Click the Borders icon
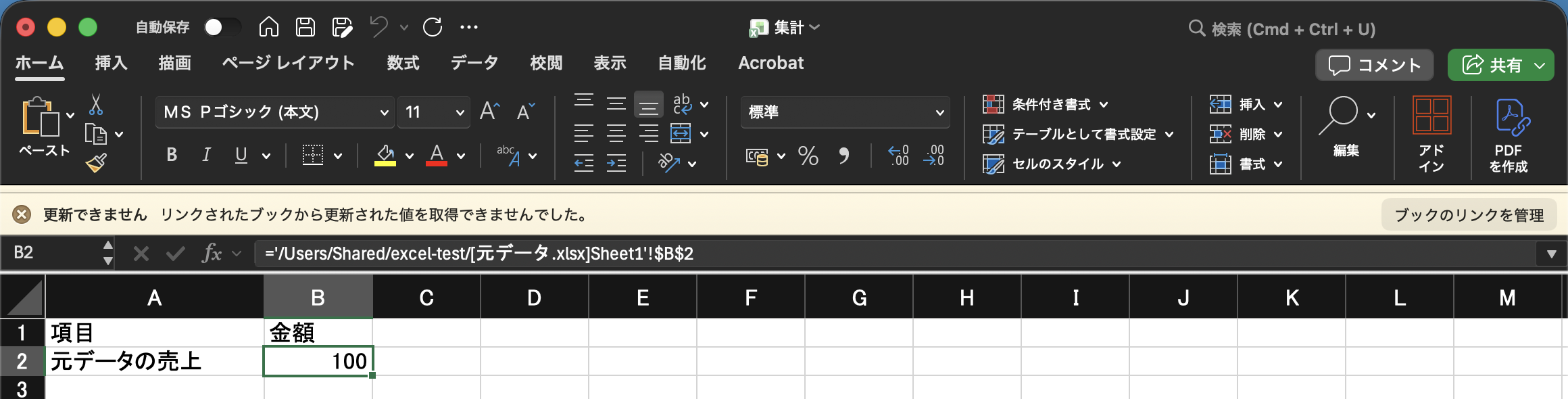The height and width of the screenshot is (399, 1568). click(x=312, y=155)
